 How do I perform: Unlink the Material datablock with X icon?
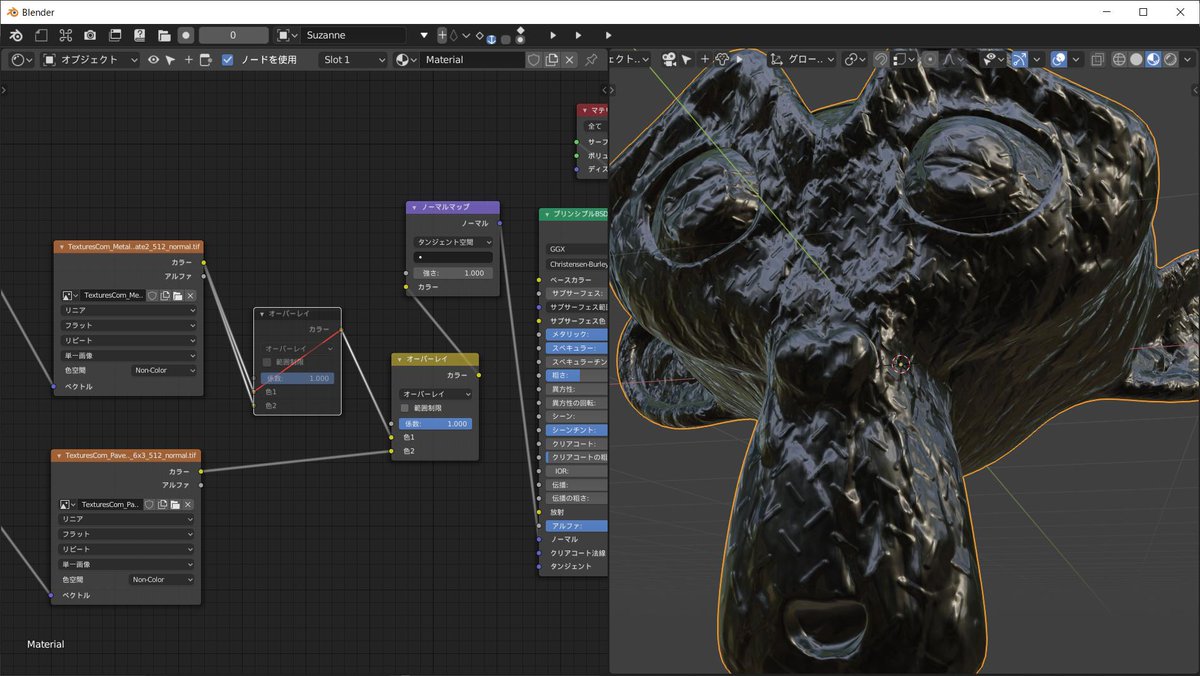click(x=570, y=60)
